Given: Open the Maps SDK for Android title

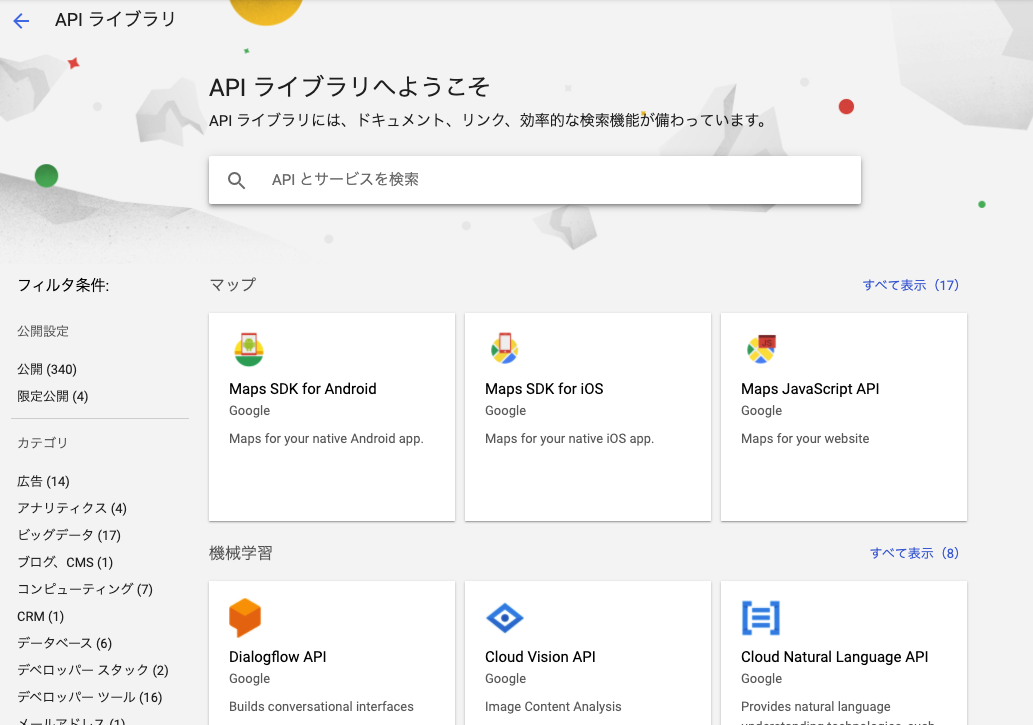Looking at the screenshot, I should pos(303,389).
